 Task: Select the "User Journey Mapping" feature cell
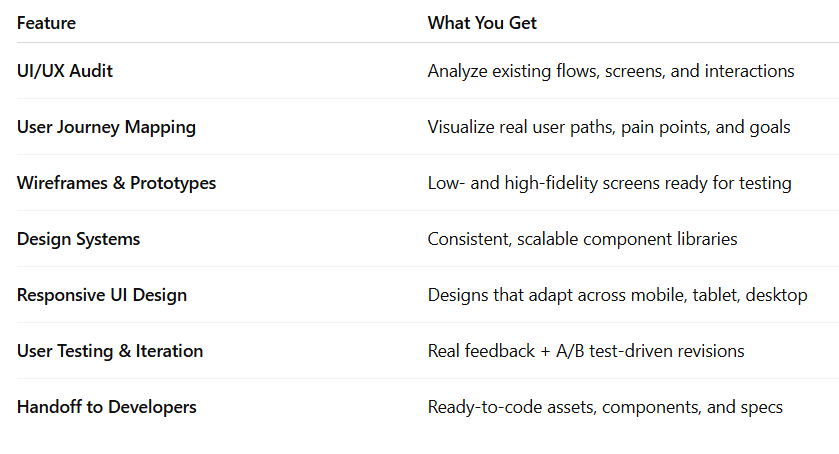(x=106, y=127)
